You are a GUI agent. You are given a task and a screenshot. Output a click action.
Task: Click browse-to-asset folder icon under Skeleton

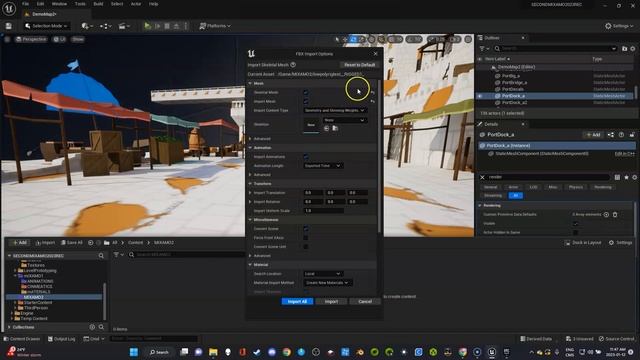335,128
